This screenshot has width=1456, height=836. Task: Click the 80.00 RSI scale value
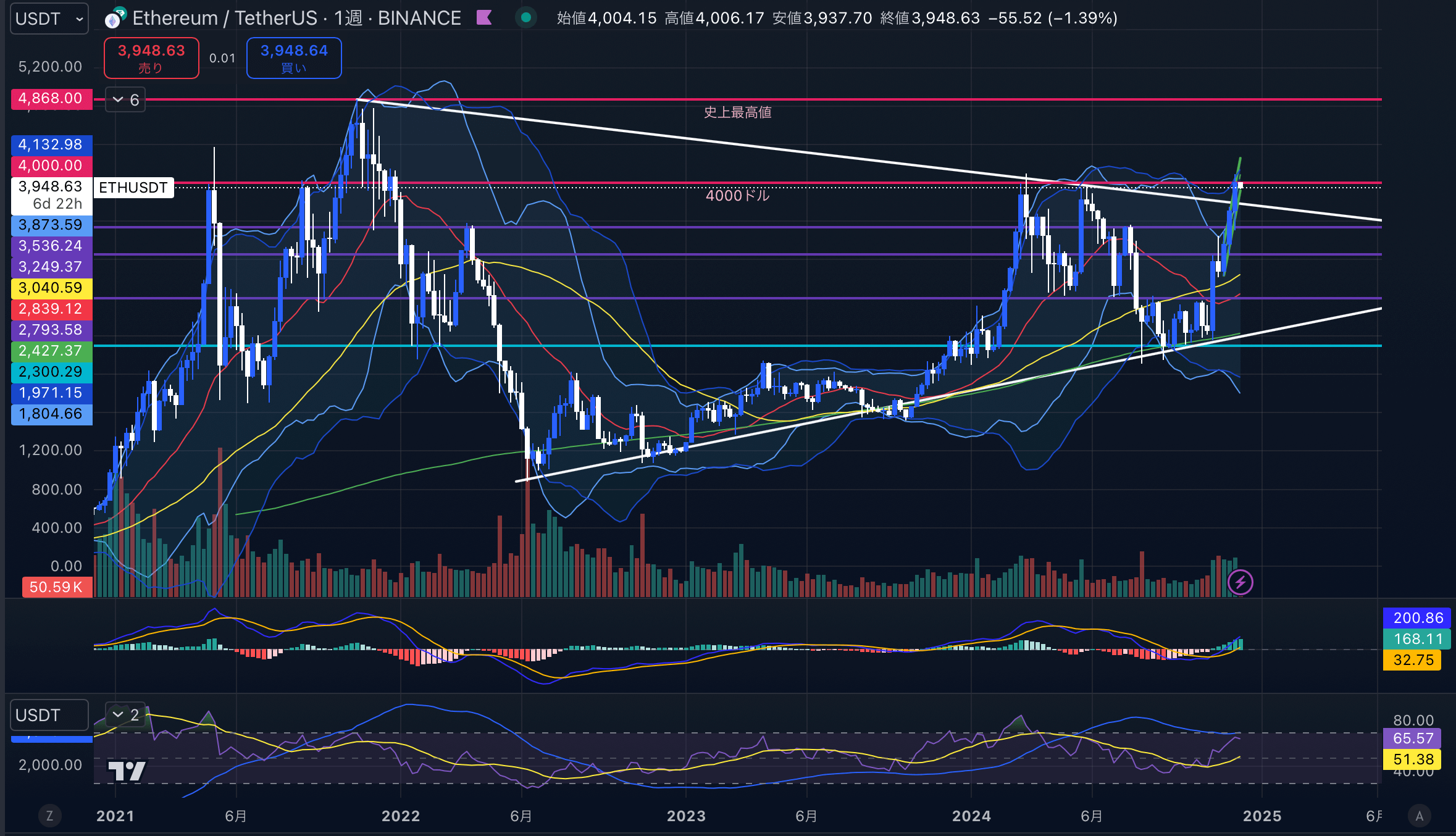click(1413, 720)
